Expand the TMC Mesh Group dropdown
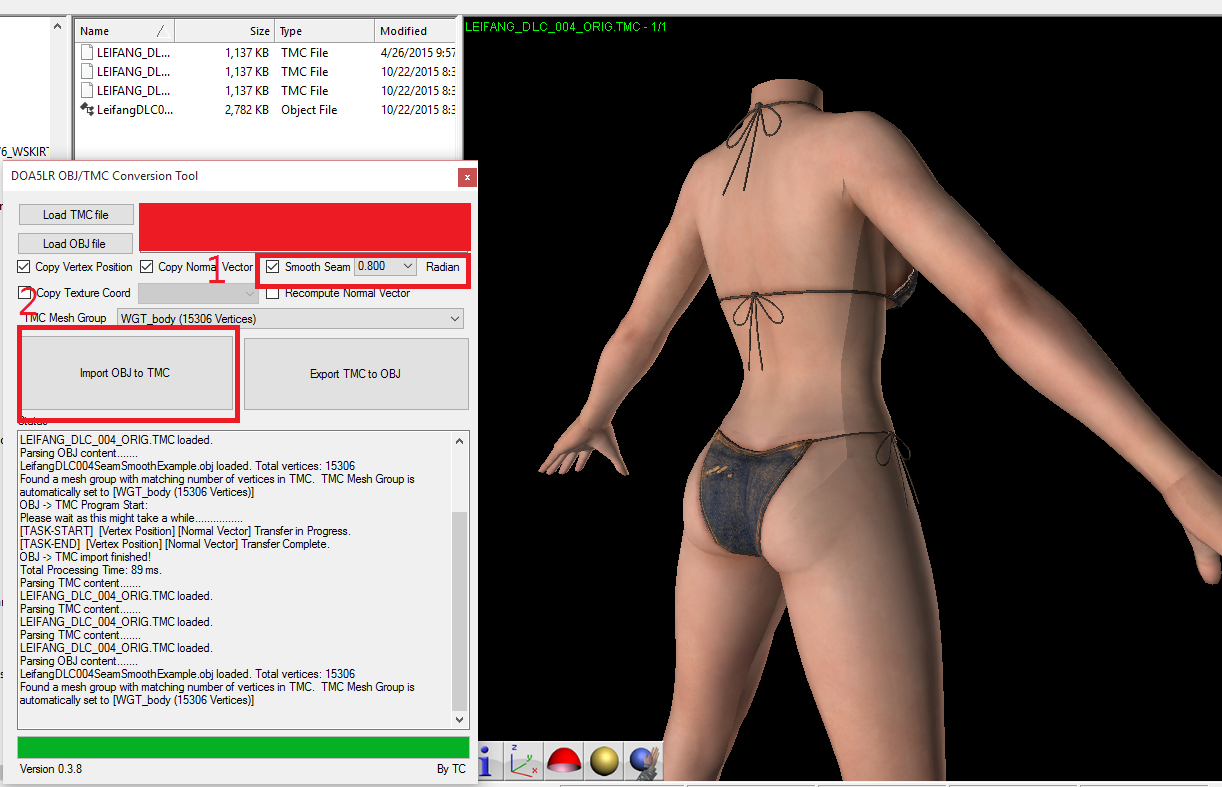The image size is (1222, 787). click(x=455, y=319)
